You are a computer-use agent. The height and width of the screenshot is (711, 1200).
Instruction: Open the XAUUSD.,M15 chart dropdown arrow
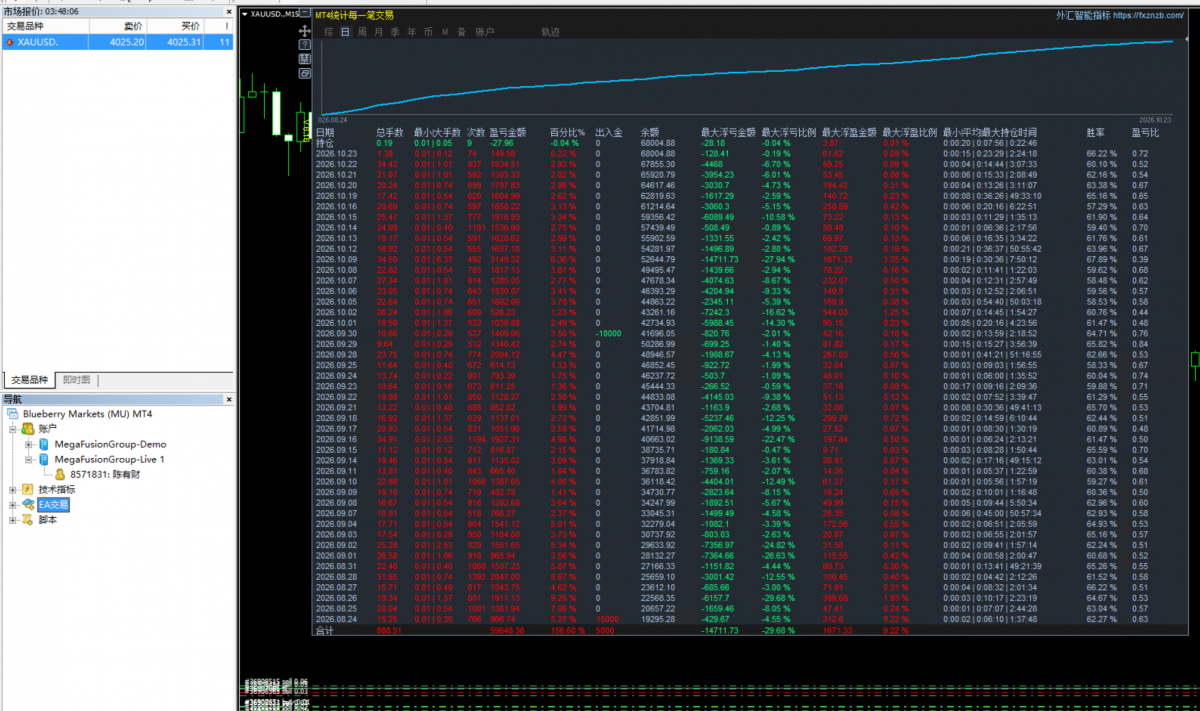[x=246, y=14]
